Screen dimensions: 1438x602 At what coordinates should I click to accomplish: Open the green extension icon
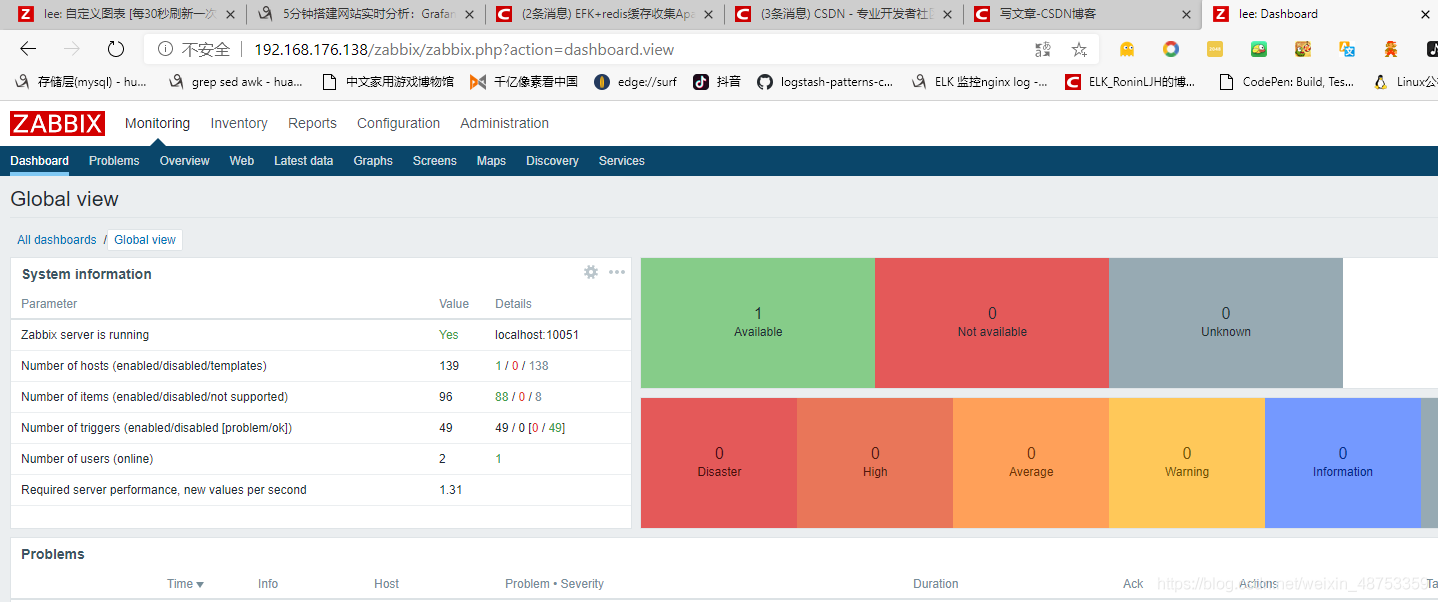[x=1259, y=49]
